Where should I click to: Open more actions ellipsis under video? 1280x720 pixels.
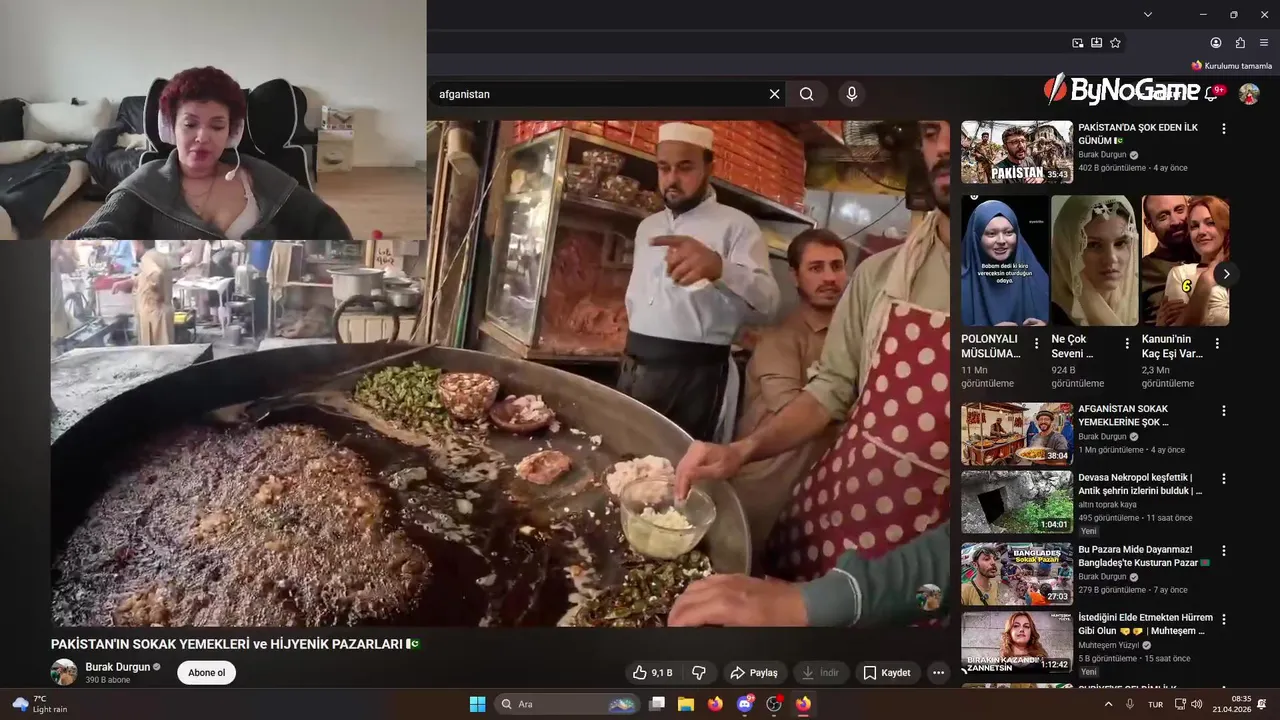pyautogui.click(x=938, y=673)
